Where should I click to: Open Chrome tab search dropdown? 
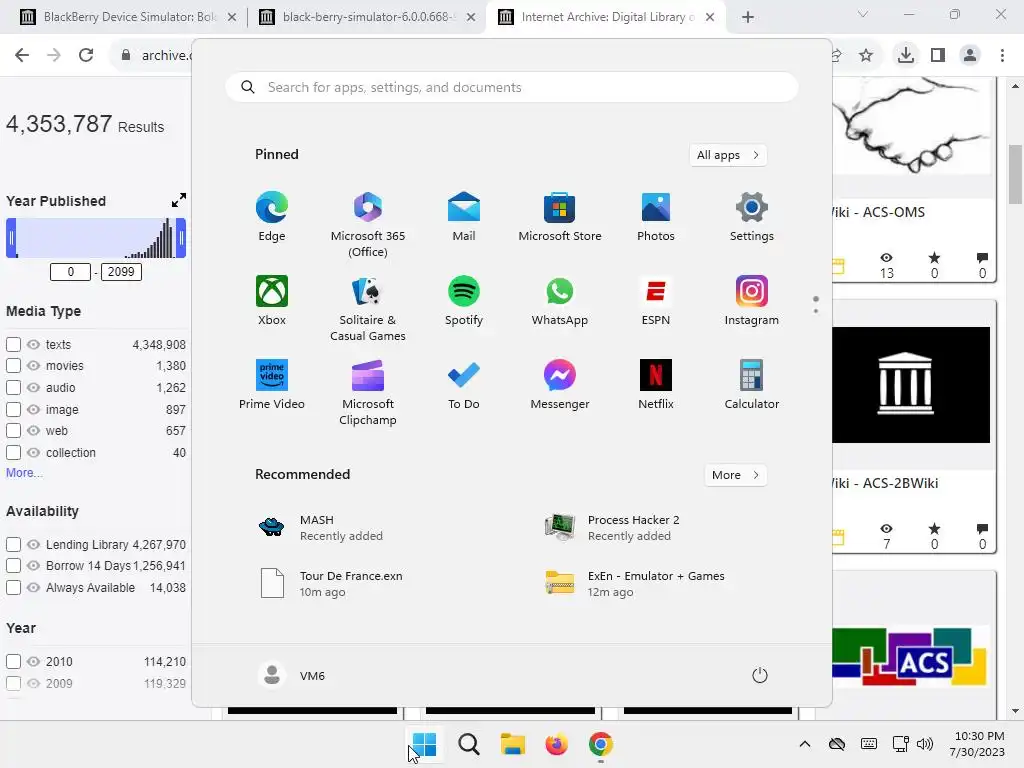coord(863,14)
